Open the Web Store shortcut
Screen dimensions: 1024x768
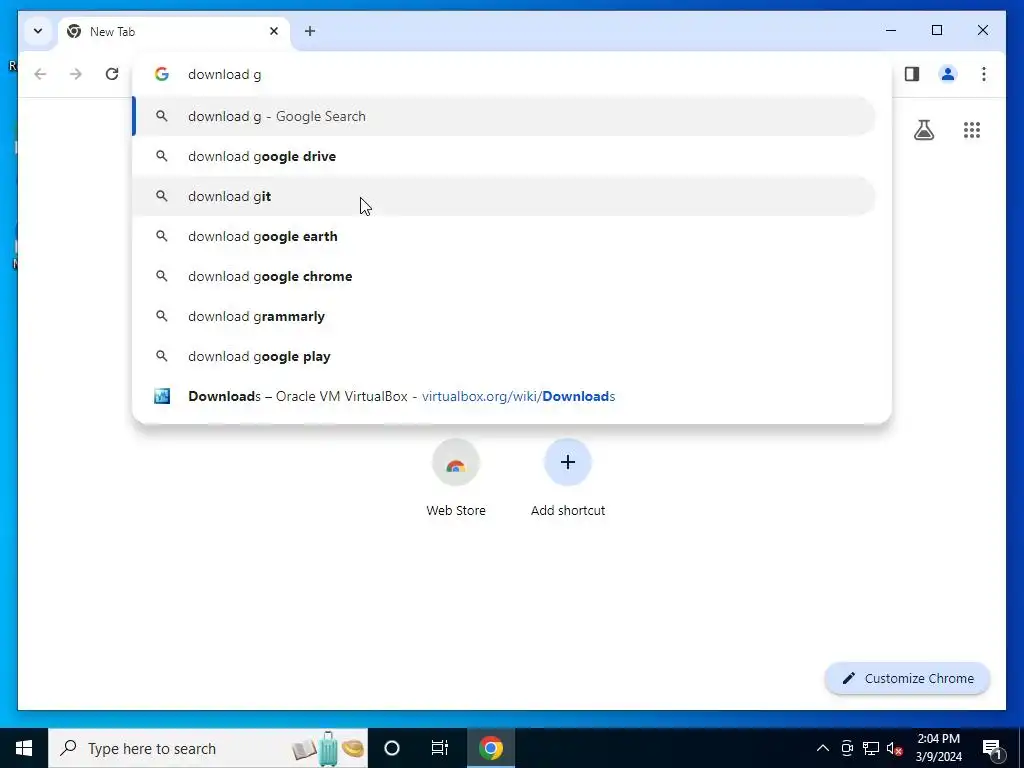(456, 478)
